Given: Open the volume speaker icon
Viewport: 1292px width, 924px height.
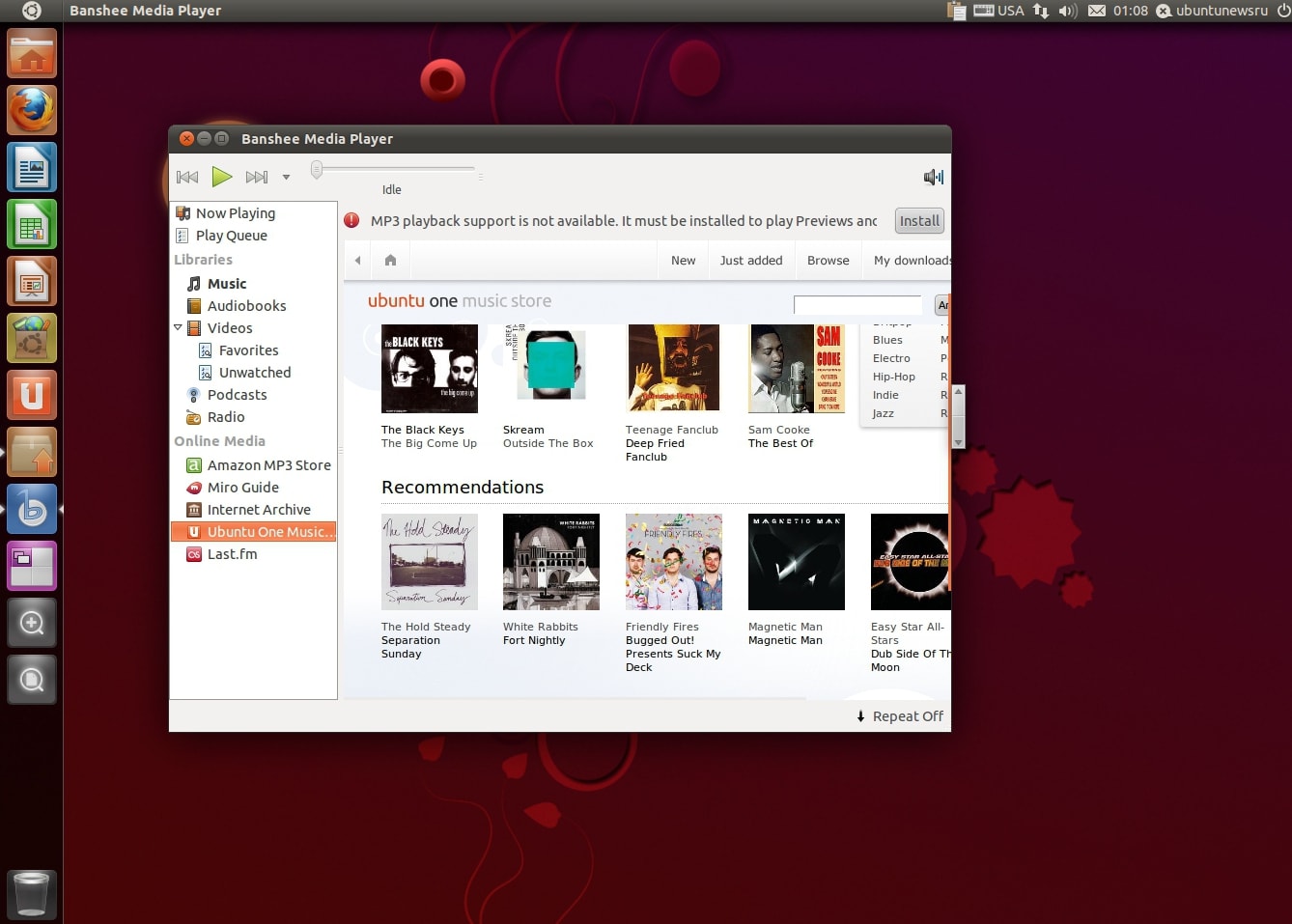Looking at the screenshot, I should [933, 177].
